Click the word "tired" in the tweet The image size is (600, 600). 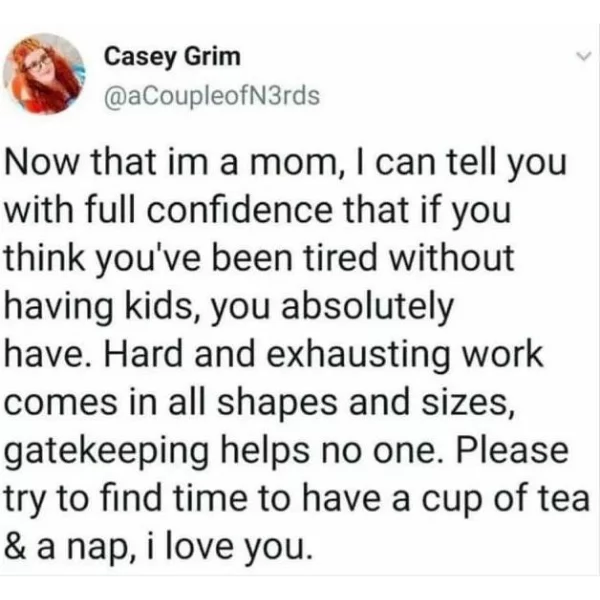(340, 258)
